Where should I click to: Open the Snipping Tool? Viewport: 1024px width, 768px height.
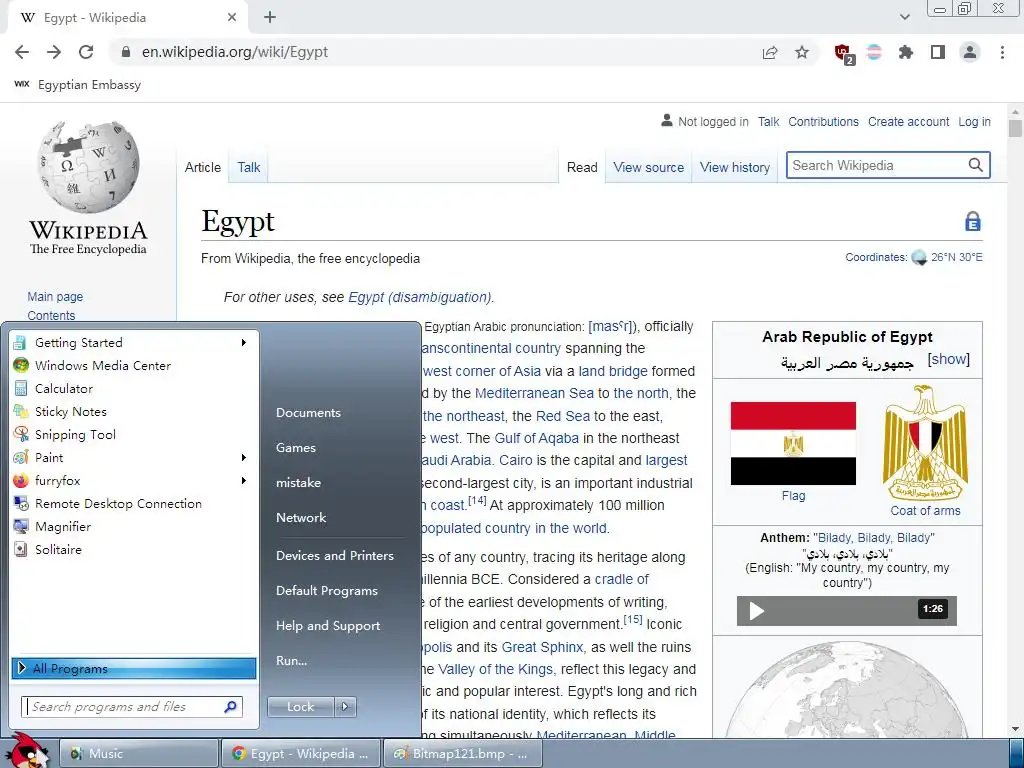click(x=134, y=434)
